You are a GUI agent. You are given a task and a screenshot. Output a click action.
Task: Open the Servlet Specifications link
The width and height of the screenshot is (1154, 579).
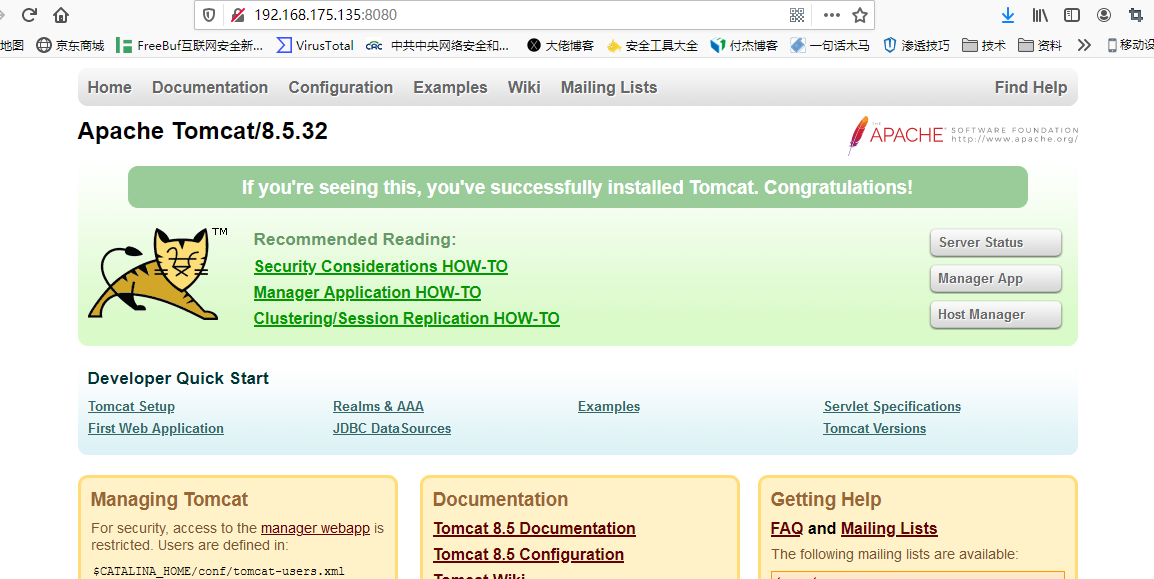point(892,407)
